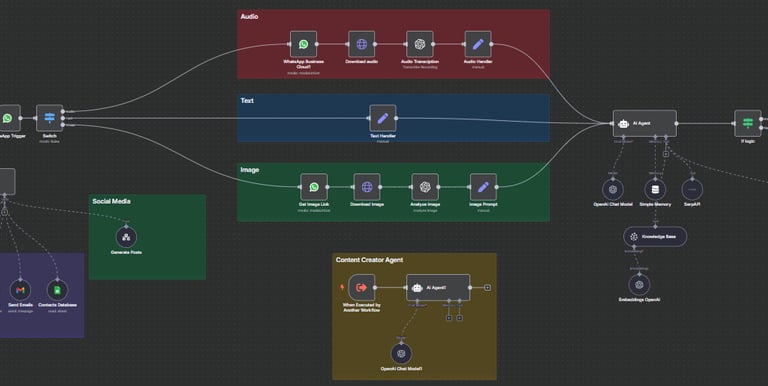This screenshot has width=768, height=386.
Task: Select the Download Image node
Action: pos(367,187)
